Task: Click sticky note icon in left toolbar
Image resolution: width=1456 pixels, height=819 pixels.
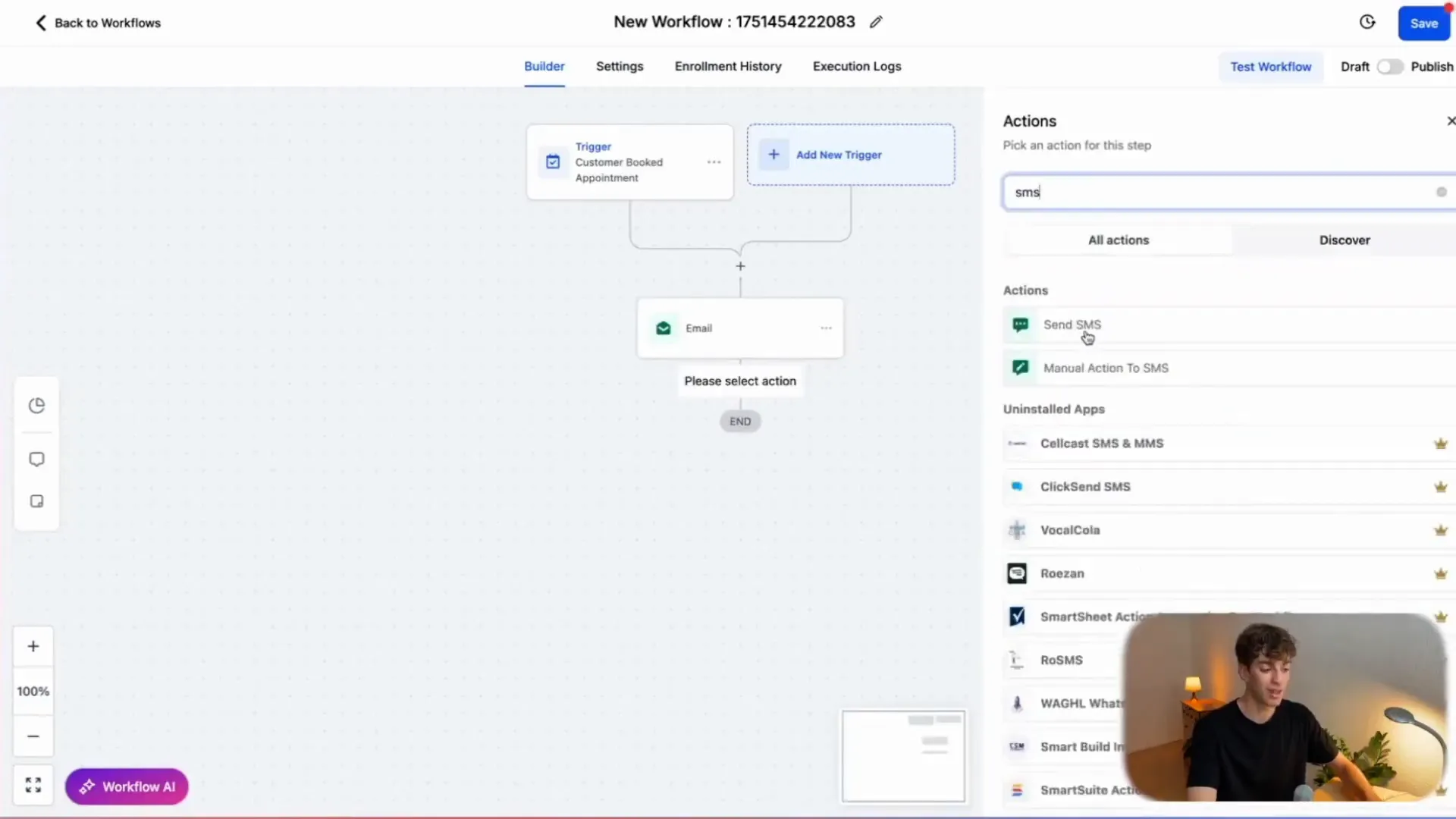Action: (x=36, y=501)
